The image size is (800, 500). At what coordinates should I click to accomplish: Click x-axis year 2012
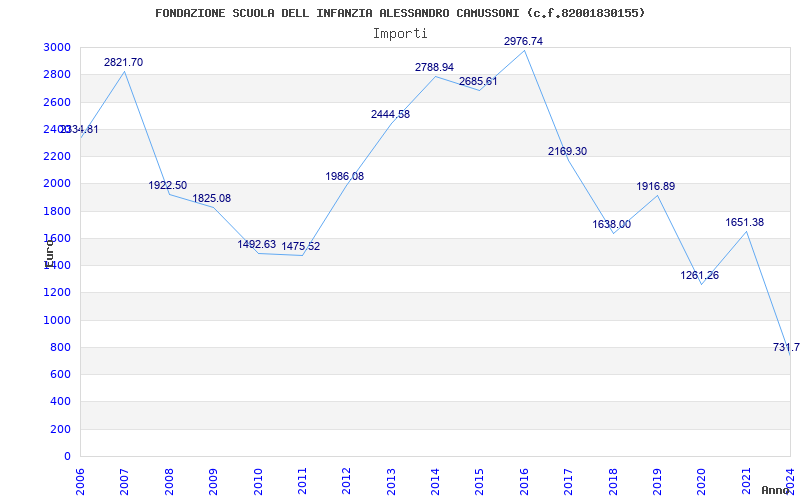coord(346,481)
